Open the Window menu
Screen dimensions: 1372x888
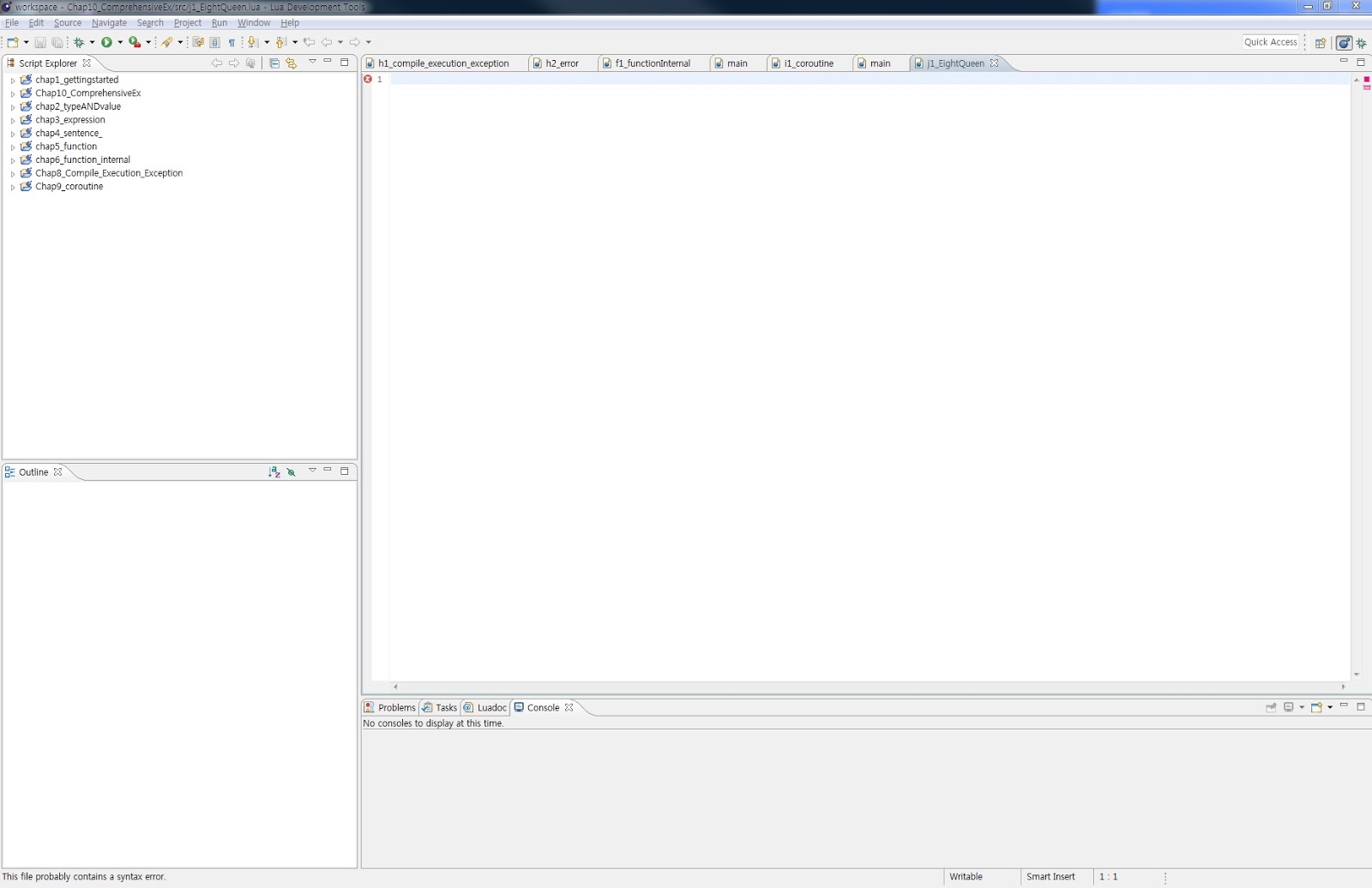(x=254, y=23)
